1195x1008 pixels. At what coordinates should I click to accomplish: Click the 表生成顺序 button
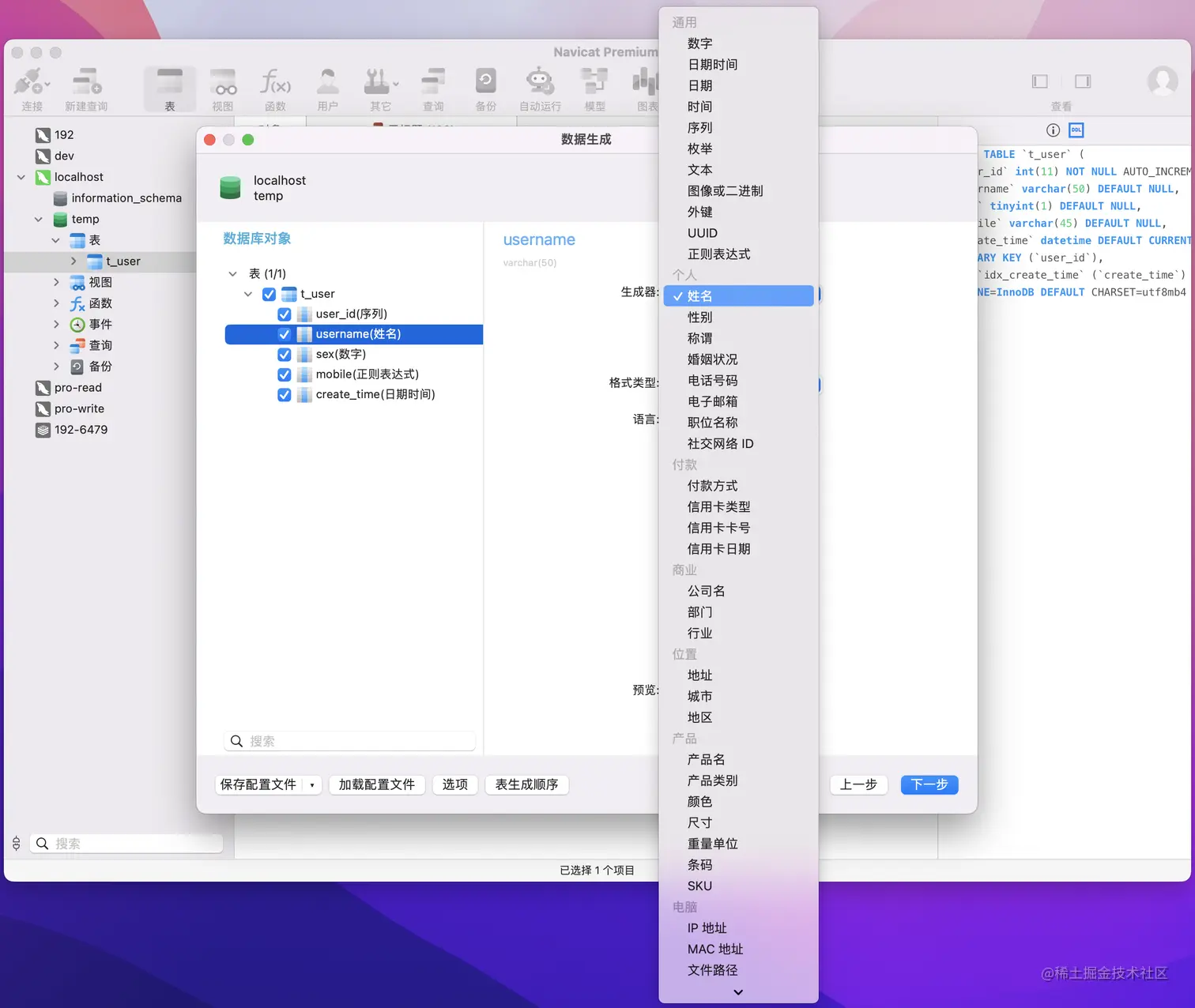pyautogui.click(x=527, y=785)
